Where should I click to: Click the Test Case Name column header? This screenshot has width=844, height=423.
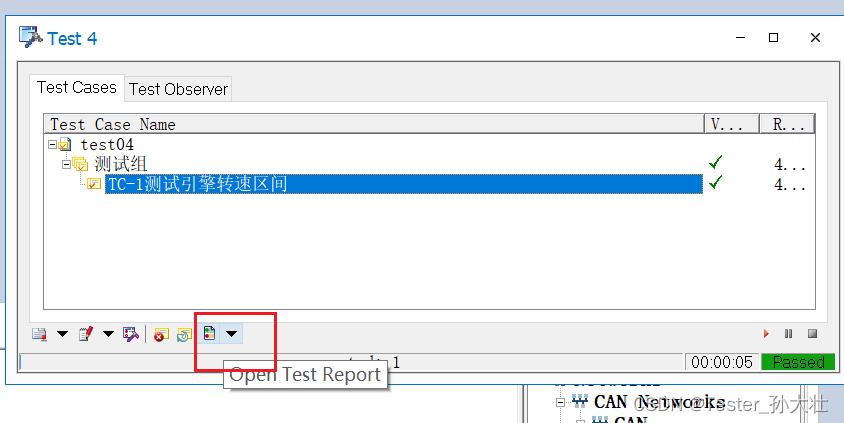374,124
